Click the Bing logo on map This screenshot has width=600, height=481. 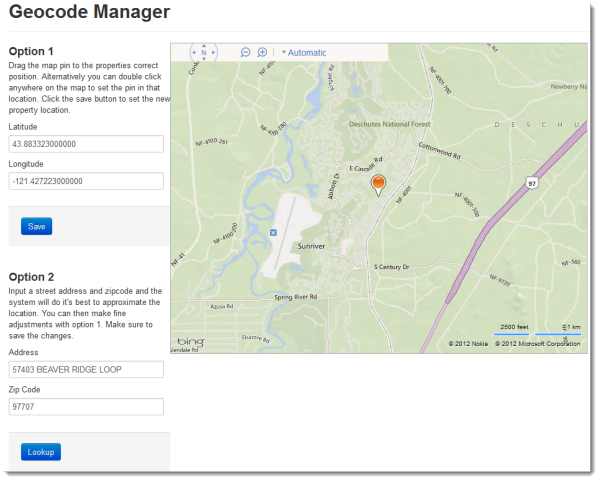point(191,341)
